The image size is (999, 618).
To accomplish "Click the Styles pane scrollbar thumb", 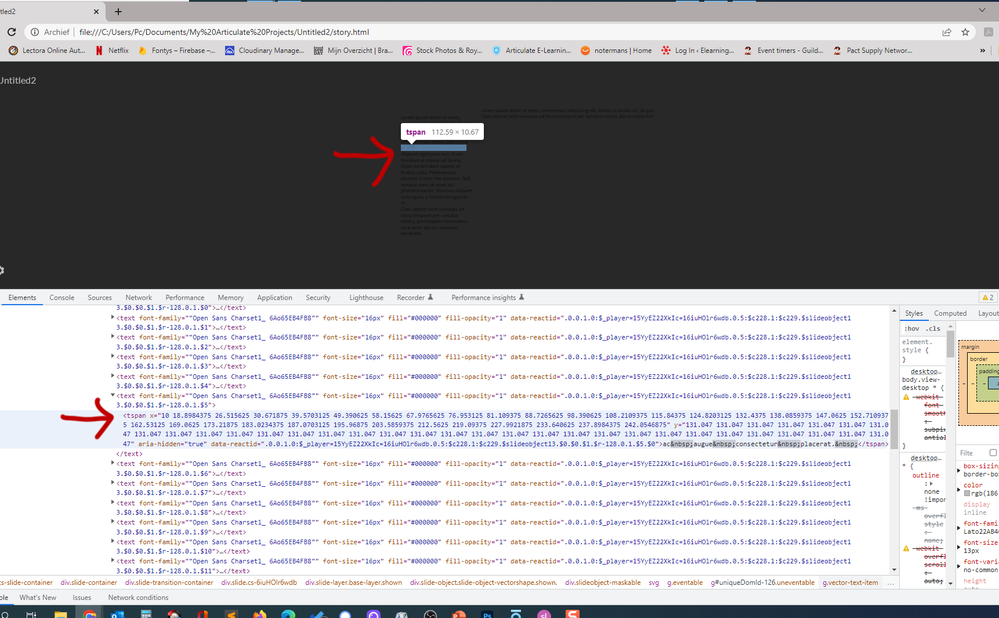I will tap(951, 344).
